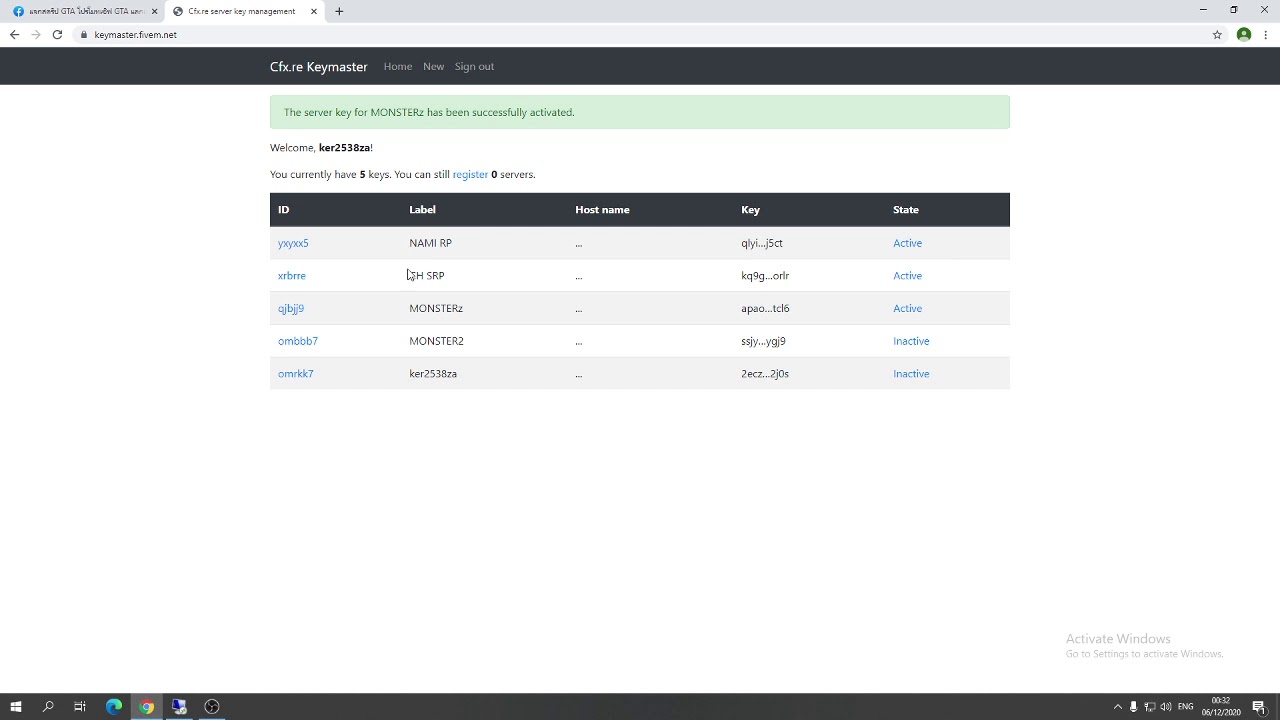Open the Chrome profile avatar
This screenshot has height=720, width=1280.
point(1244,34)
